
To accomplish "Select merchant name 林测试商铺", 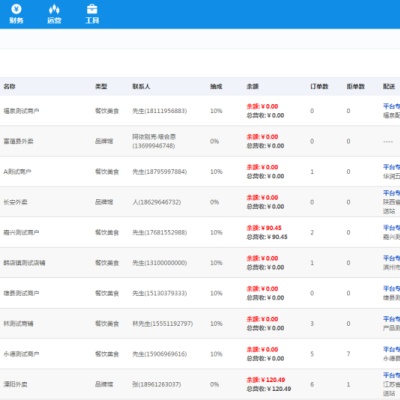I will point(18,323).
